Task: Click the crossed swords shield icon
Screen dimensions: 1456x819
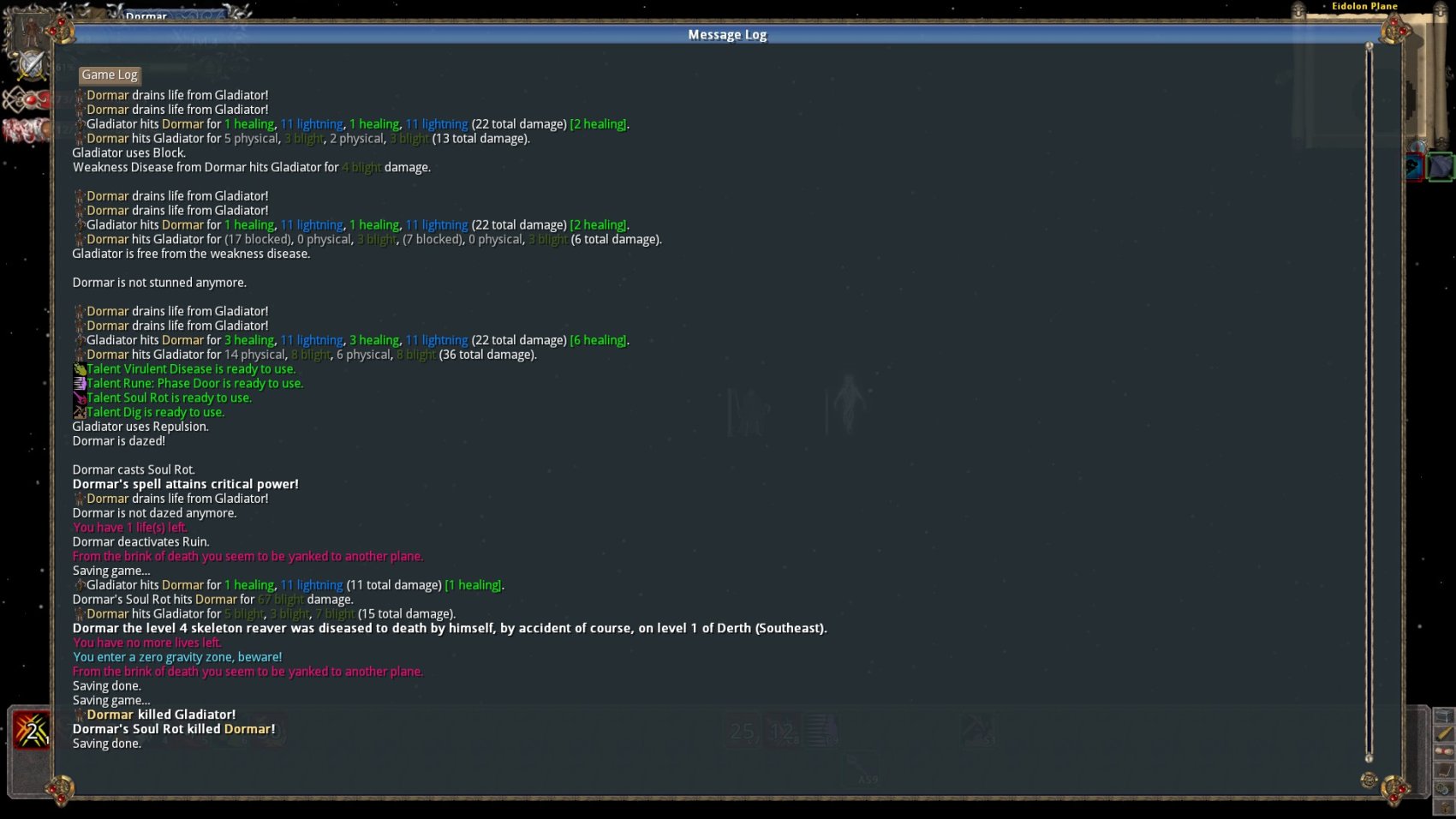Action: click(32, 66)
